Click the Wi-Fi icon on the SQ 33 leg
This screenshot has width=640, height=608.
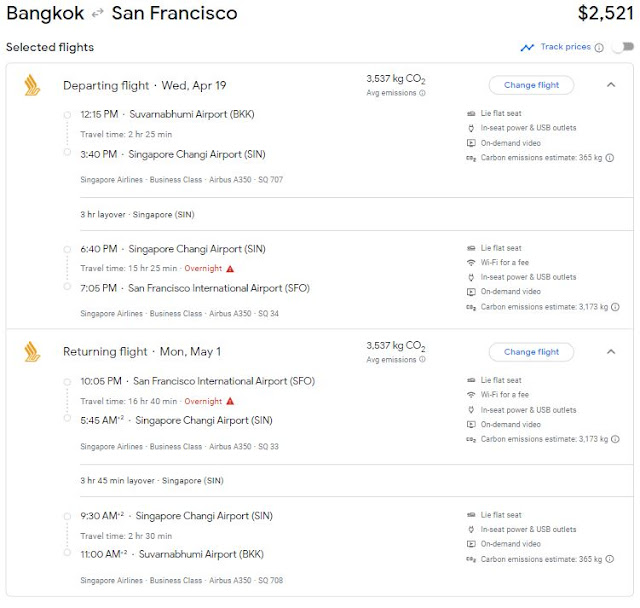click(x=471, y=395)
